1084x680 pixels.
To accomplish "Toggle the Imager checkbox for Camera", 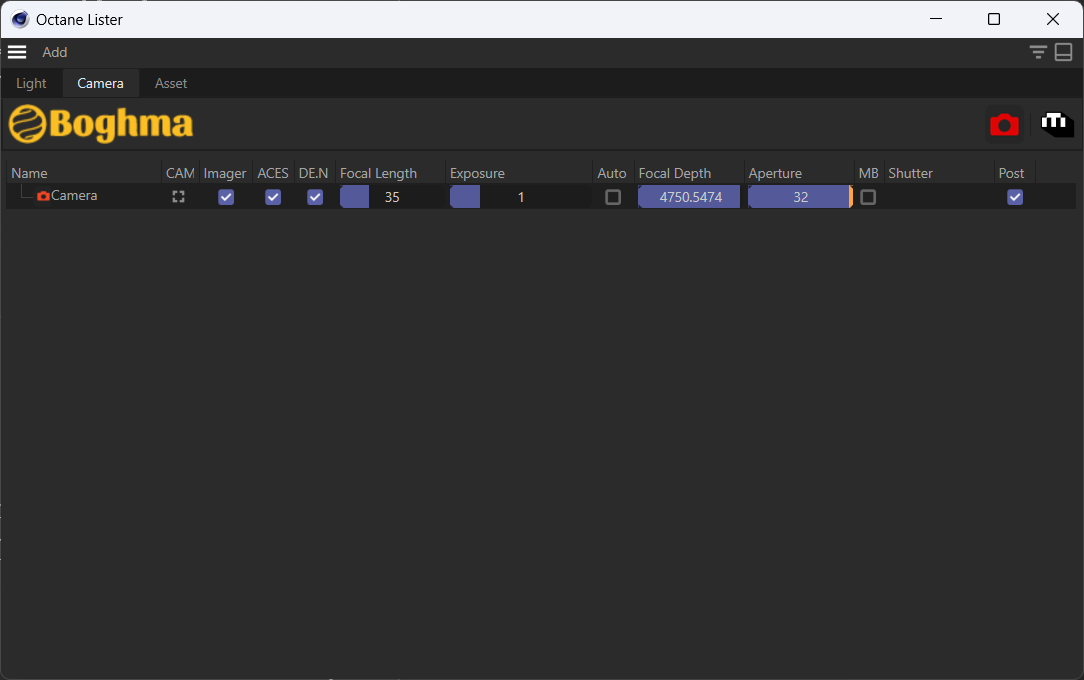I will tap(226, 197).
